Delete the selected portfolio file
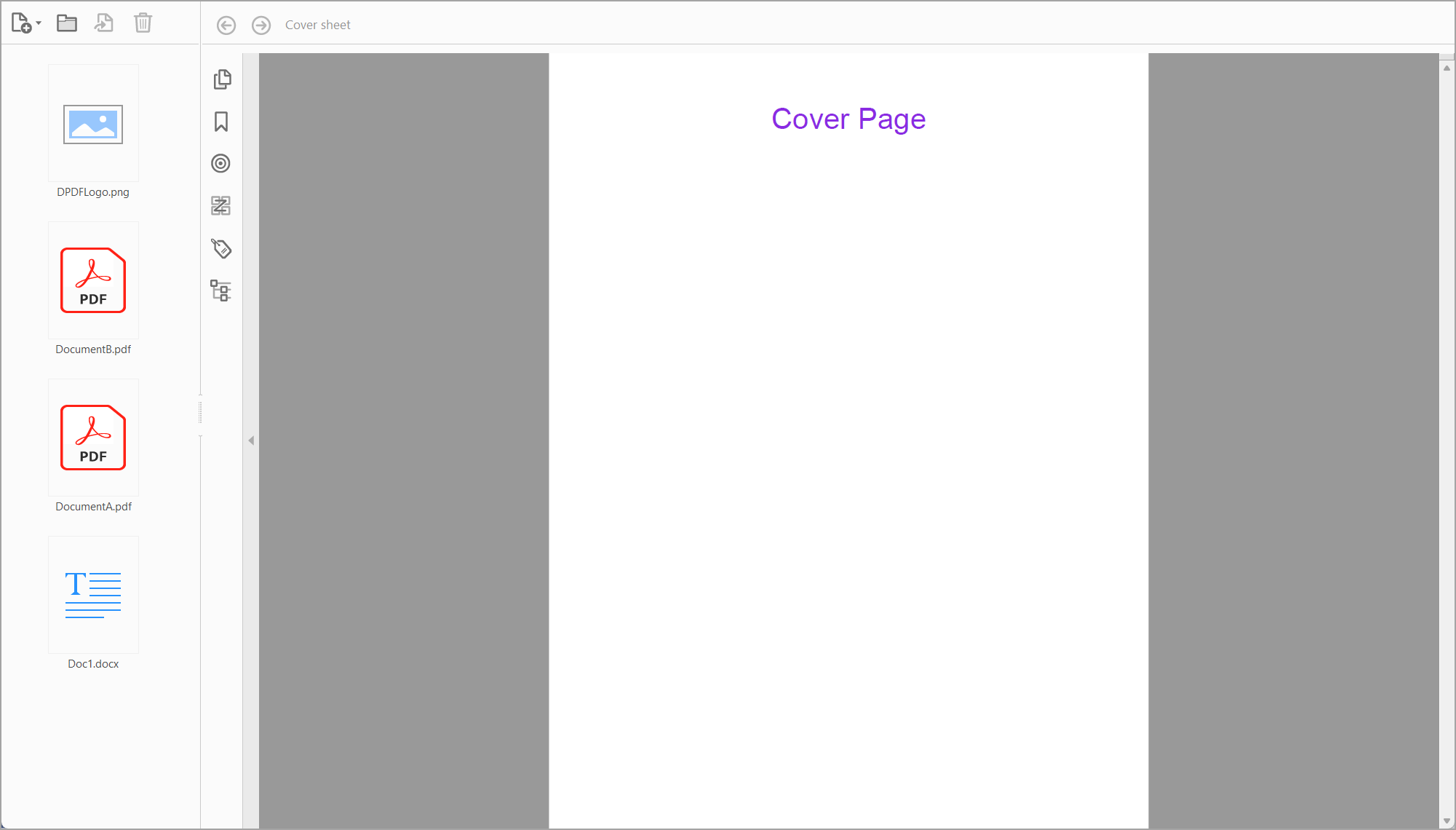The width and height of the screenshot is (1456, 830). pyautogui.click(x=143, y=23)
